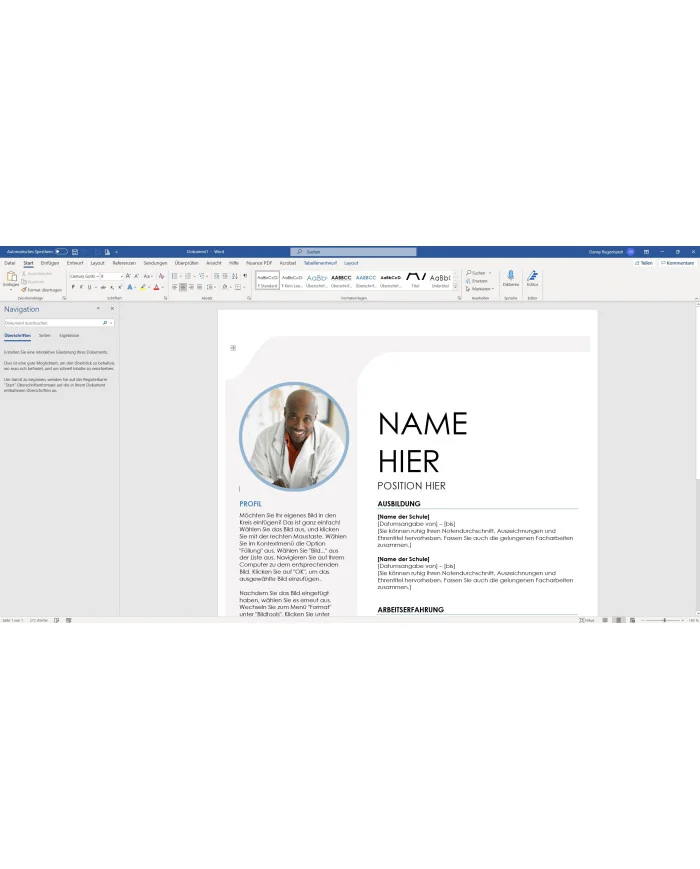Select the Titel style

point(416,280)
